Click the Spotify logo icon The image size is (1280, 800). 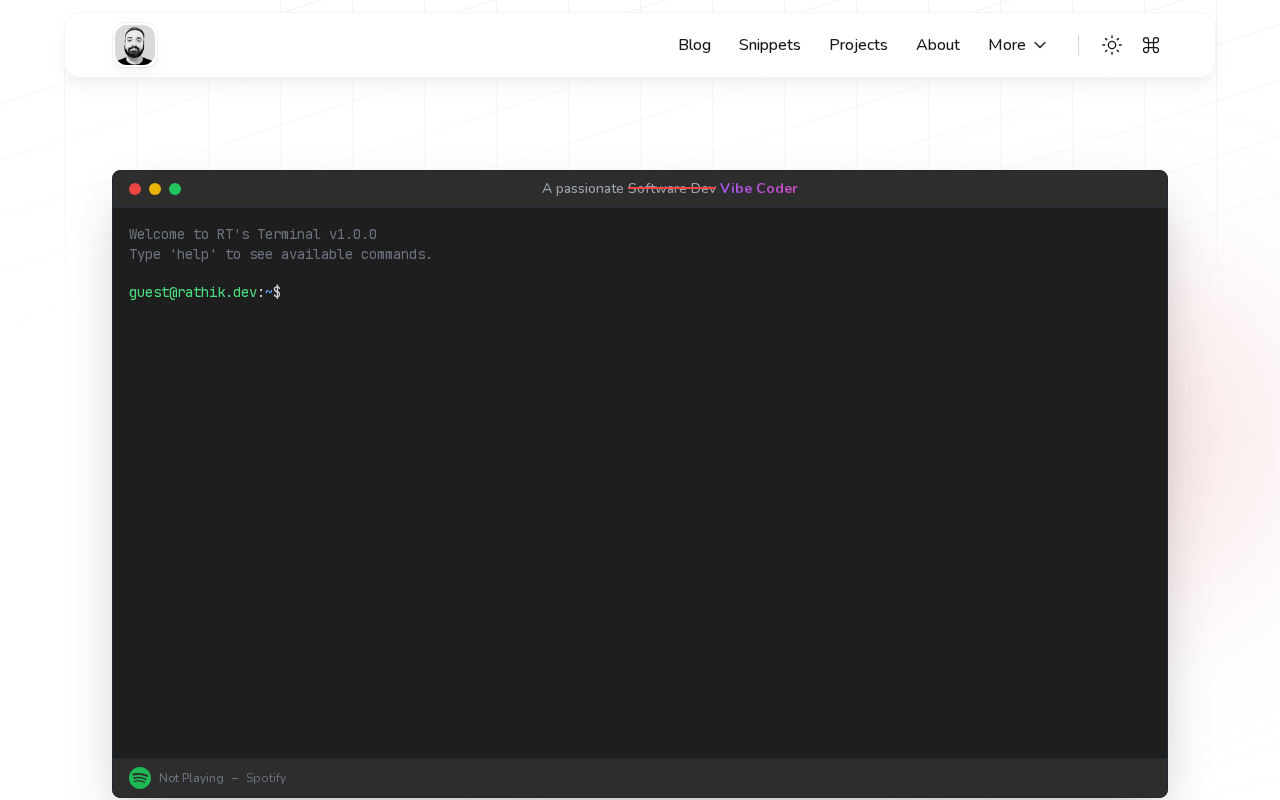click(140, 778)
